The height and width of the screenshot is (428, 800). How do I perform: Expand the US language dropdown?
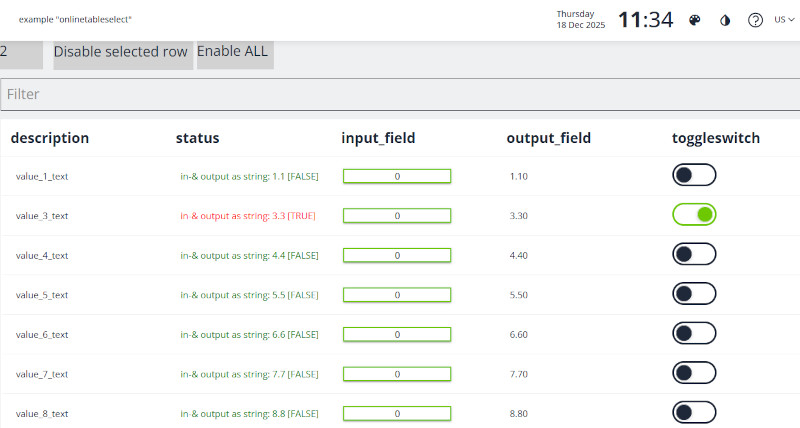click(x=785, y=20)
